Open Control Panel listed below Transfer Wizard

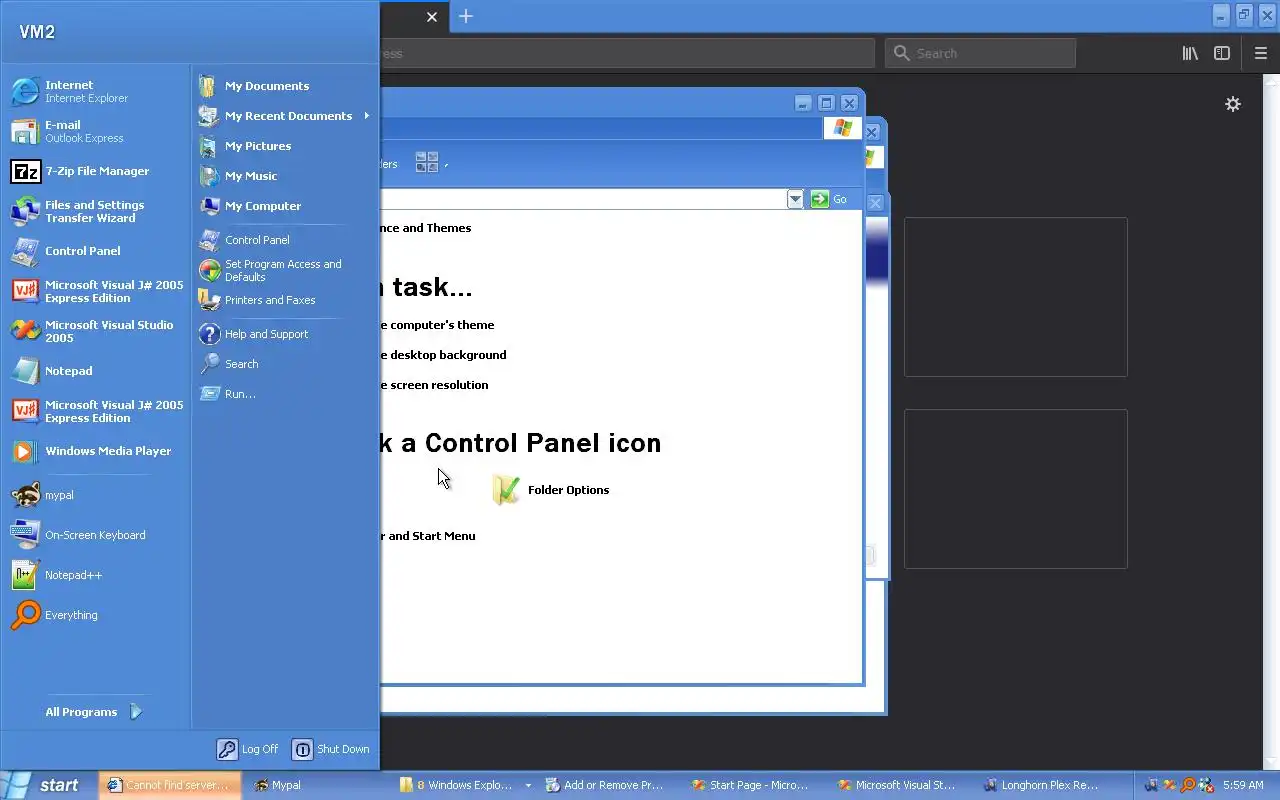(95, 251)
